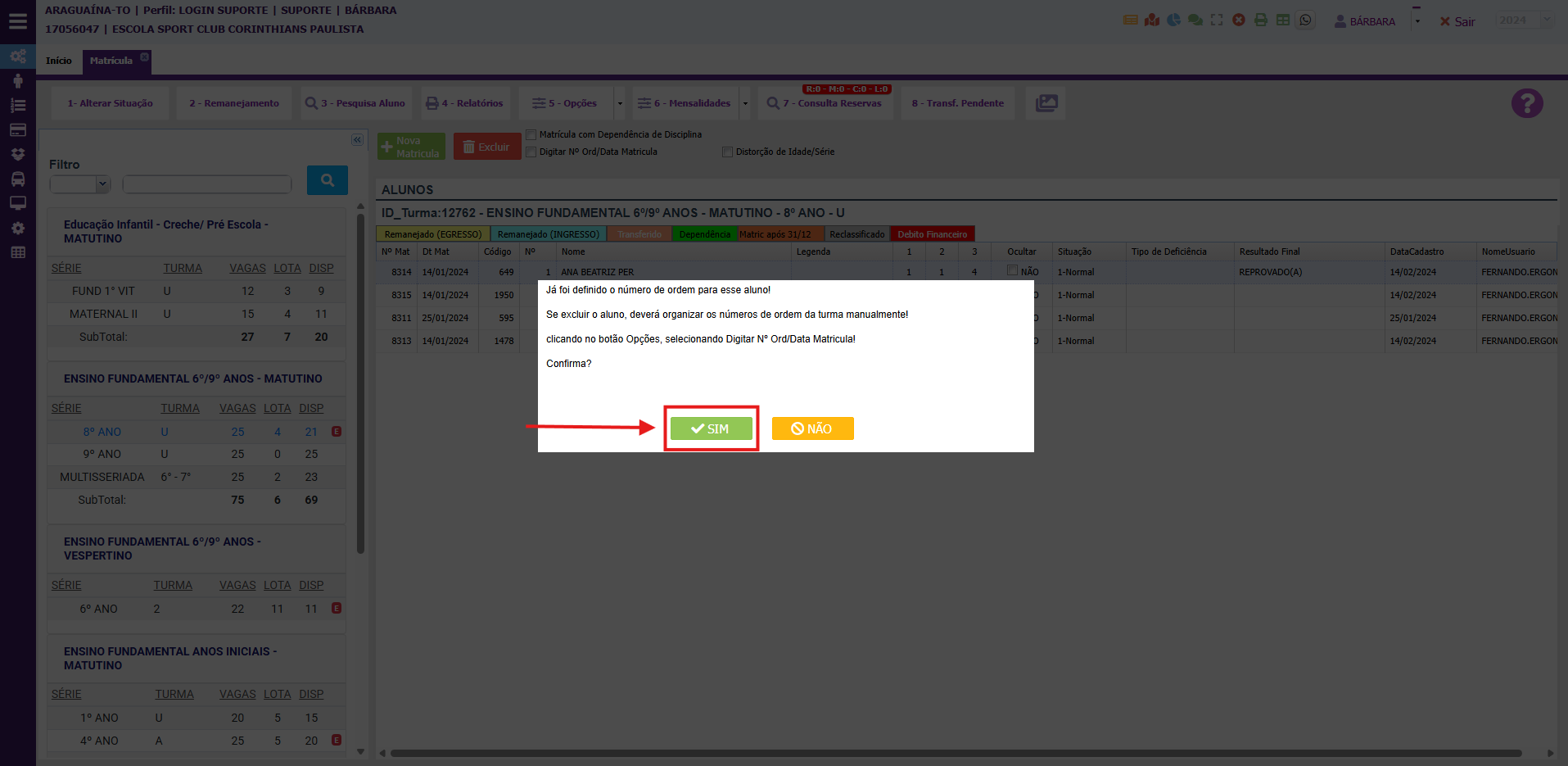Click the bus transport icon in the sidebar
Image resolution: width=1568 pixels, height=766 pixels.
[17, 179]
